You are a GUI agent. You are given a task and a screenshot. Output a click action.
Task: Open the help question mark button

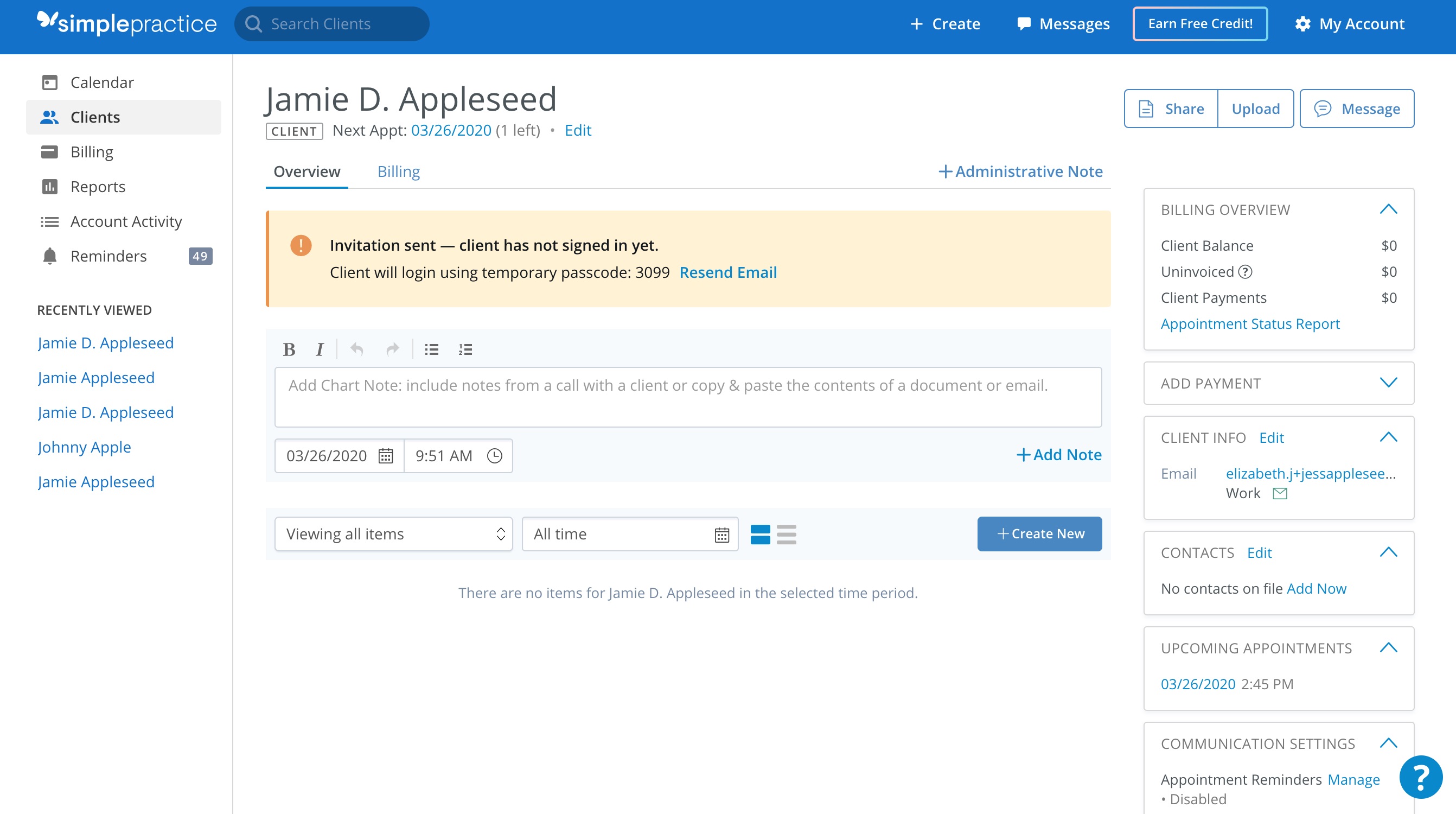(x=1421, y=776)
